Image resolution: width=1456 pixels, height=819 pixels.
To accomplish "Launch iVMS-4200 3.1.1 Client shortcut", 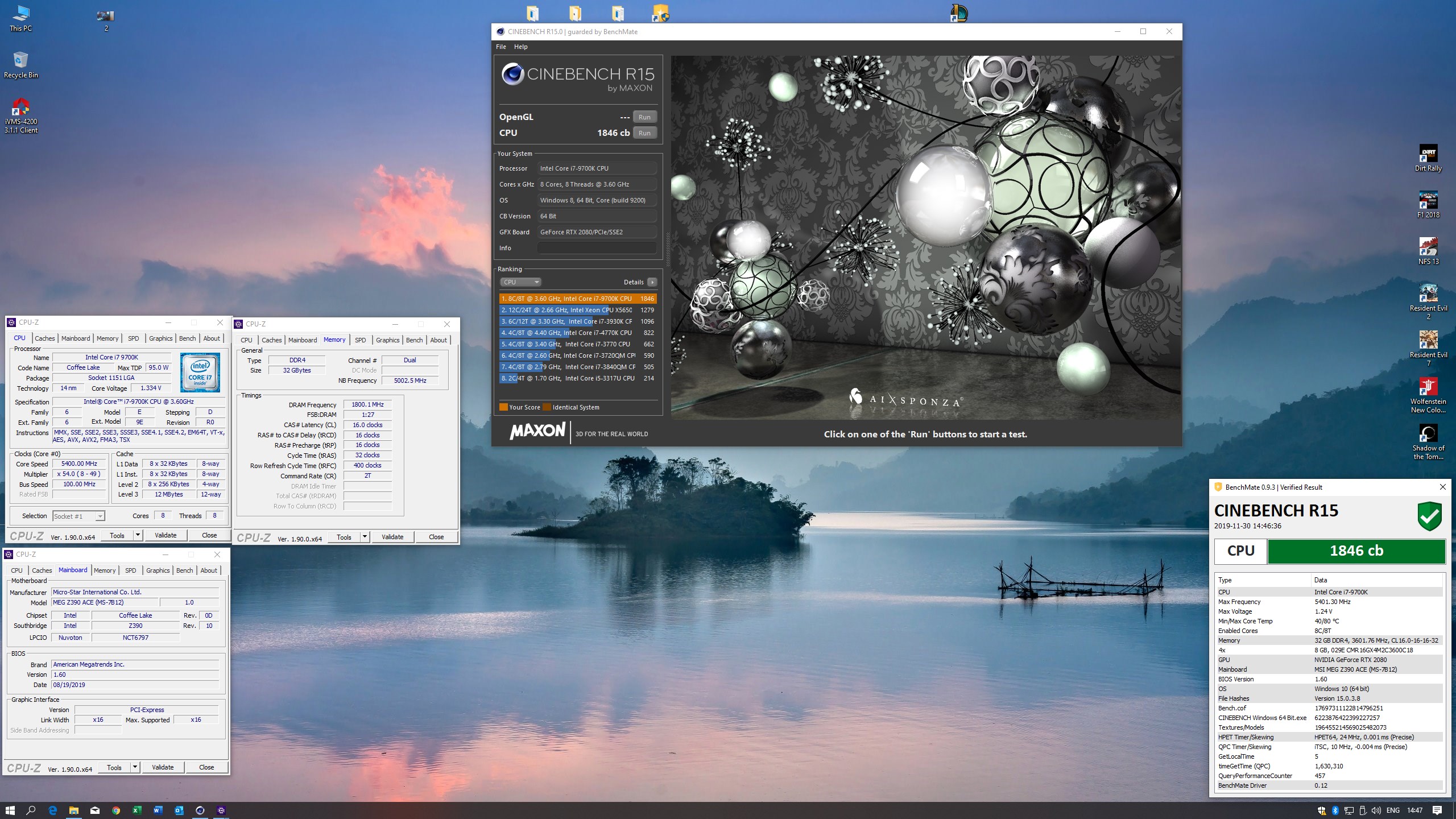I will tap(20, 115).
